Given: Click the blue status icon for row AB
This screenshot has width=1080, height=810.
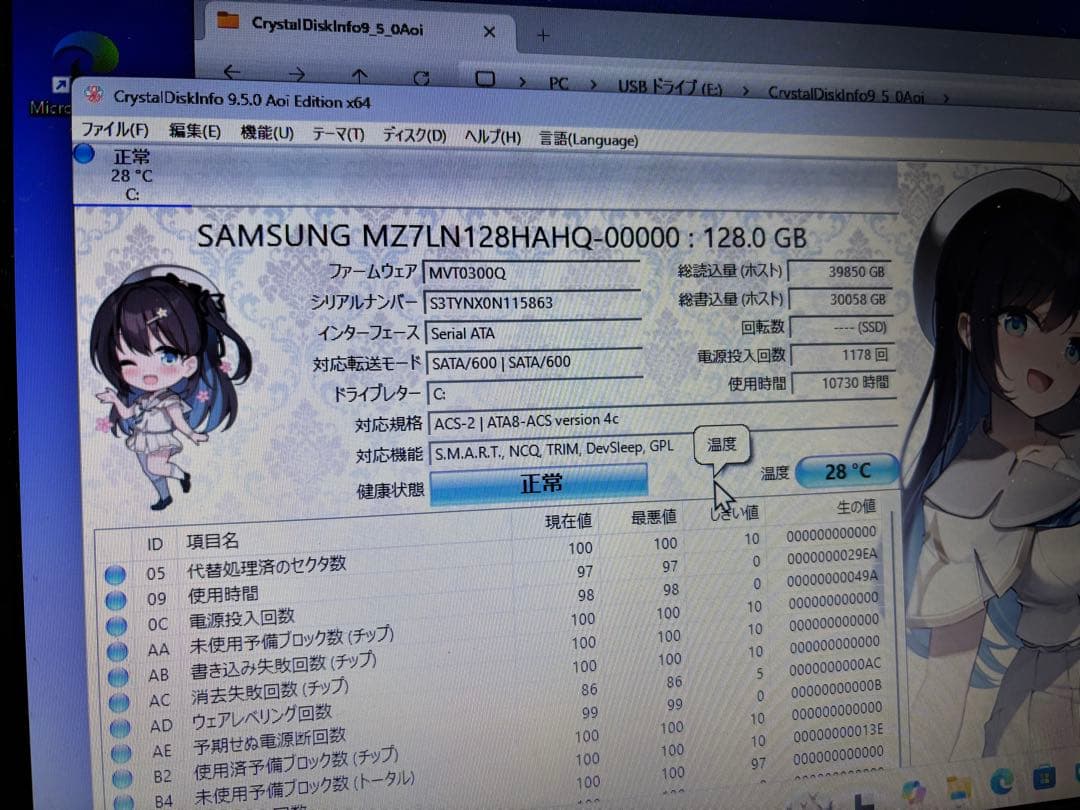Looking at the screenshot, I should [x=118, y=676].
